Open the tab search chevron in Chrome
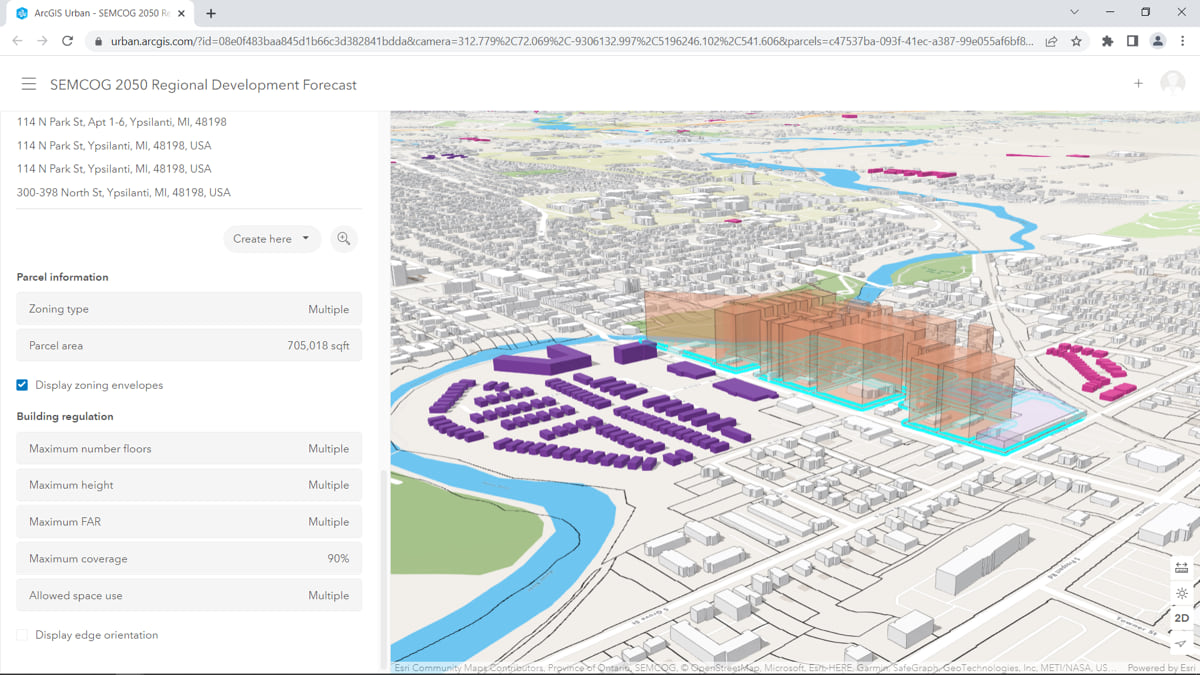 tap(1074, 13)
